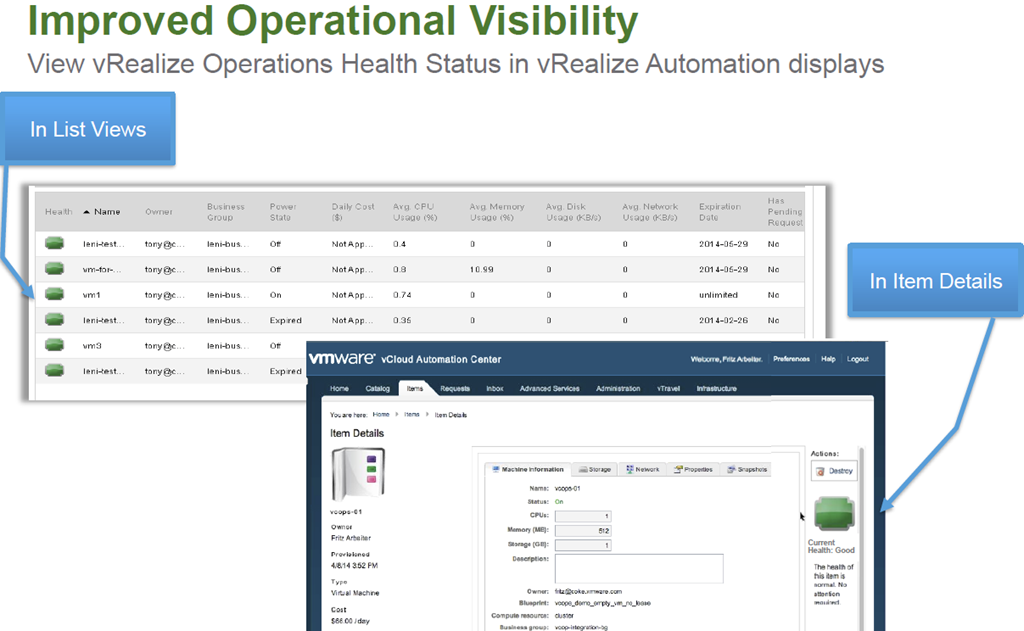Click the machine catalog book icon
The height and width of the screenshot is (631, 1024).
[357, 474]
